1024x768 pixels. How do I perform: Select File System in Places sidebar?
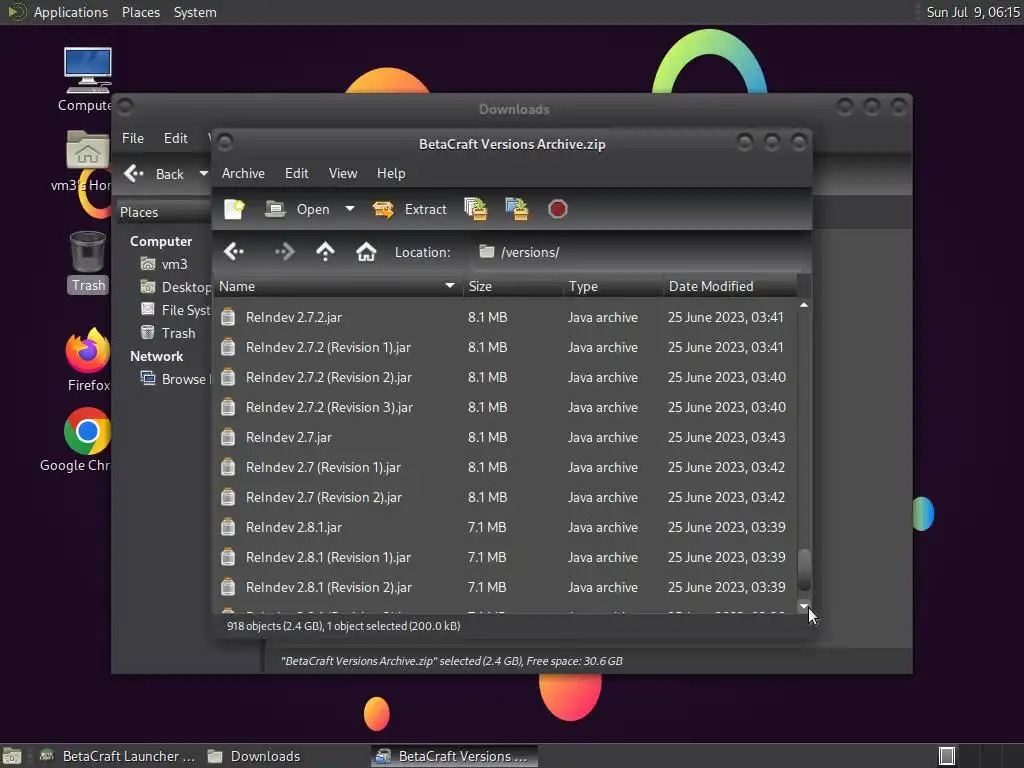click(175, 310)
